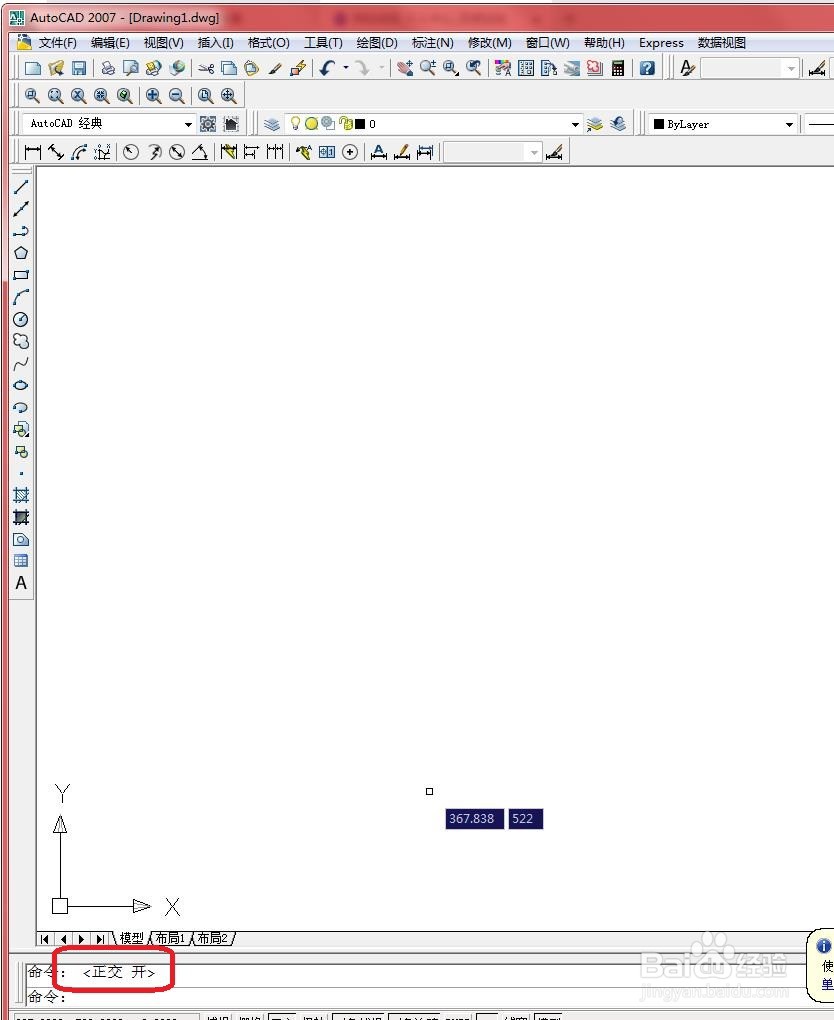
Task: Open the workspace settings gear icon
Action: tap(208, 124)
